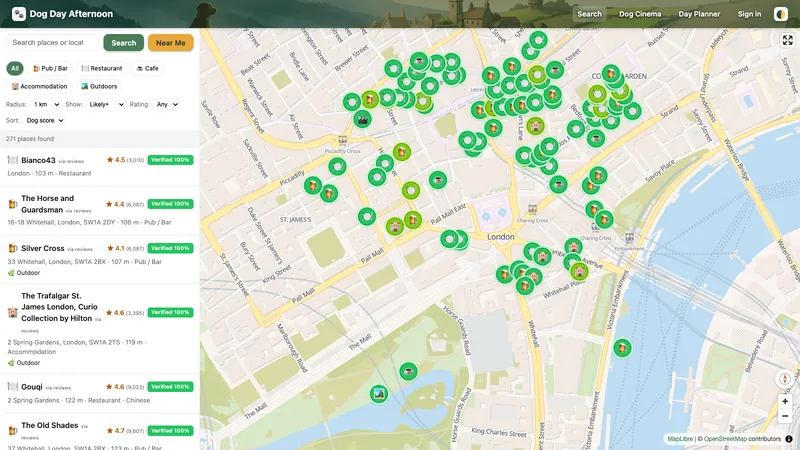800x450 pixels.
Task: Zoom in on the map
Action: coord(785,402)
